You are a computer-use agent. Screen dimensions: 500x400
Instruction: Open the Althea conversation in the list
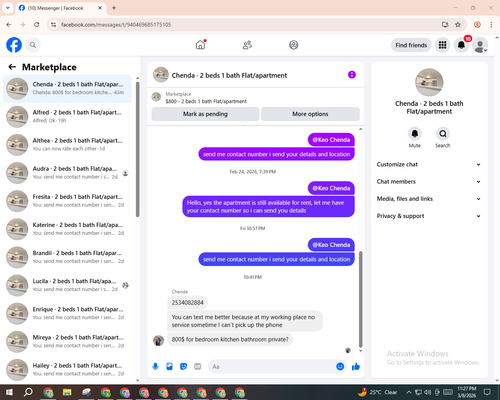click(68, 145)
